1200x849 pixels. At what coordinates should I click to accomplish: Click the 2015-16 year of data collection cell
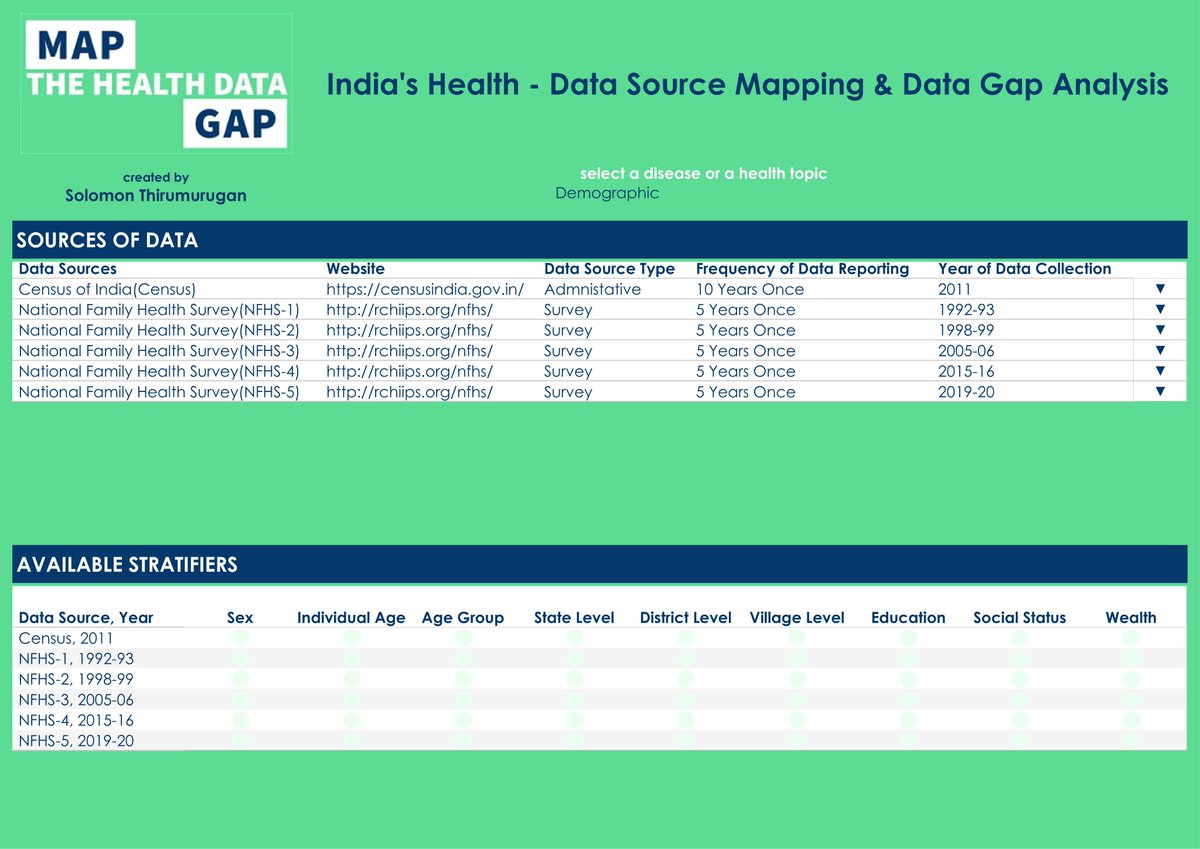[966, 371]
